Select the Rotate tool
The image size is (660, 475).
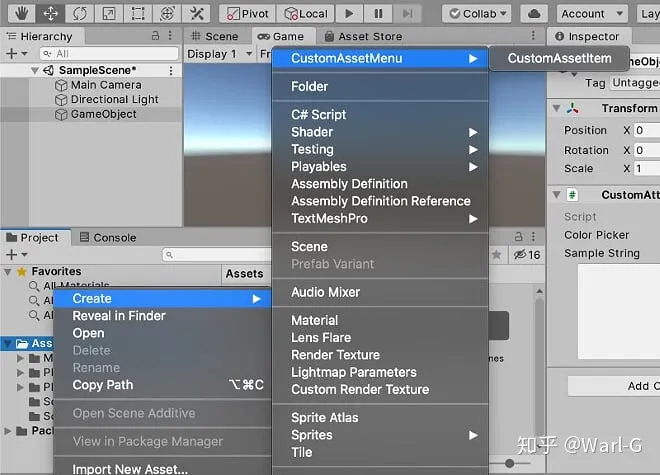(80, 13)
